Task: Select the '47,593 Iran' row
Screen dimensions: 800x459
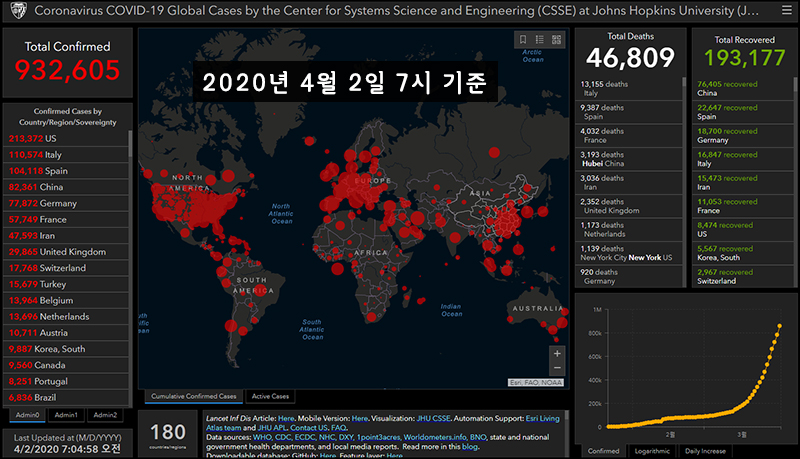Action: point(66,236)
